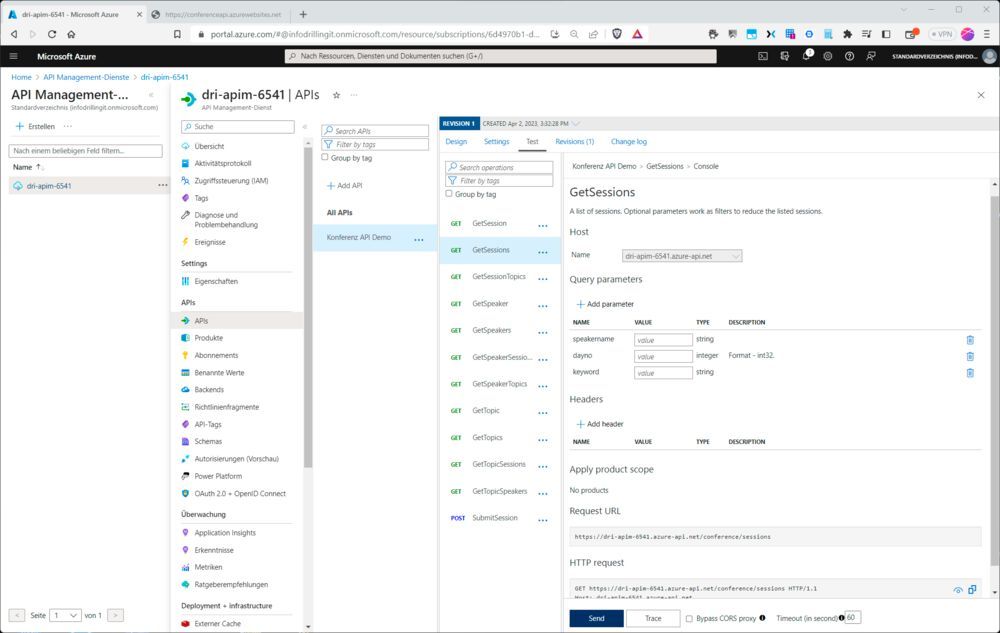1000x633 pixels.
Task: Reveal hidden values in HTTP request
Action: pyautogui.click(x=958, y=590)
